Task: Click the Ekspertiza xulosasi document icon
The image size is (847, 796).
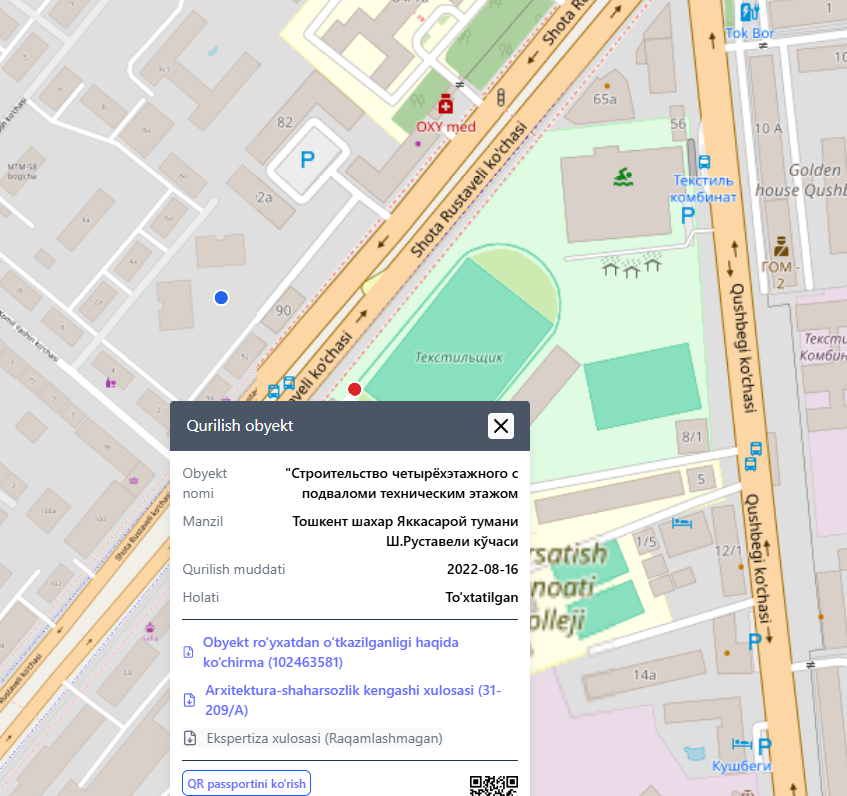Action: [x=190, y=738]
